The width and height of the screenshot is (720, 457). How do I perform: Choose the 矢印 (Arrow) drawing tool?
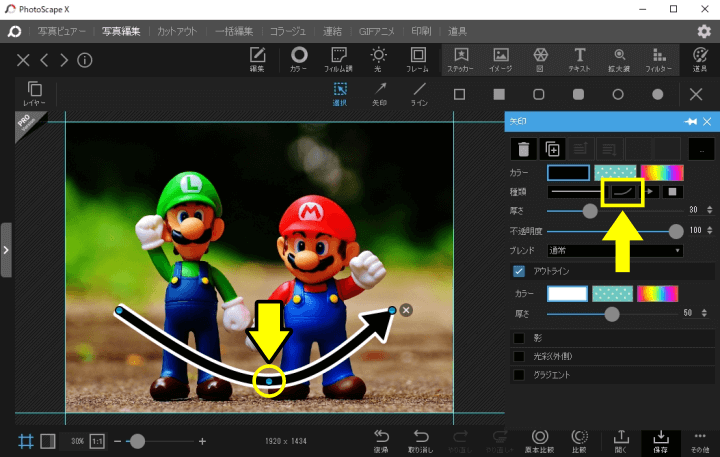click(x=379, y=94)
